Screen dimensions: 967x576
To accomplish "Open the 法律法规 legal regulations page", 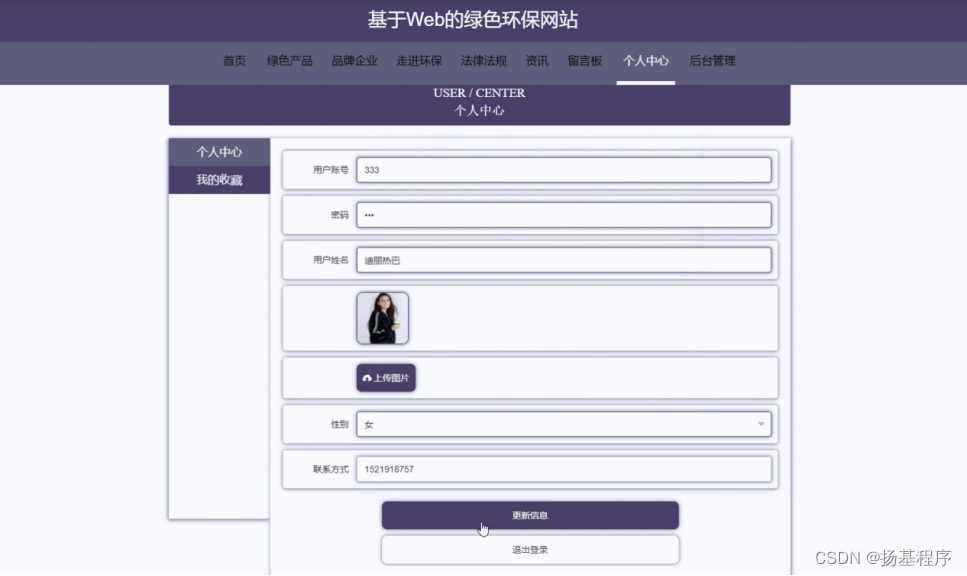I will pos(483,61).
